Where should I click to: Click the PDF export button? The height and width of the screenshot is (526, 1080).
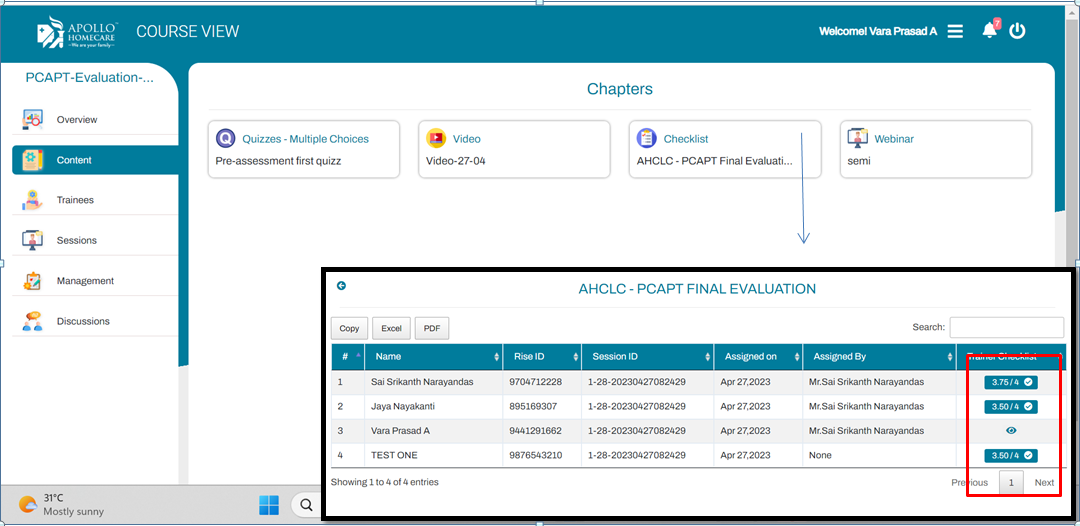point(432,328)
